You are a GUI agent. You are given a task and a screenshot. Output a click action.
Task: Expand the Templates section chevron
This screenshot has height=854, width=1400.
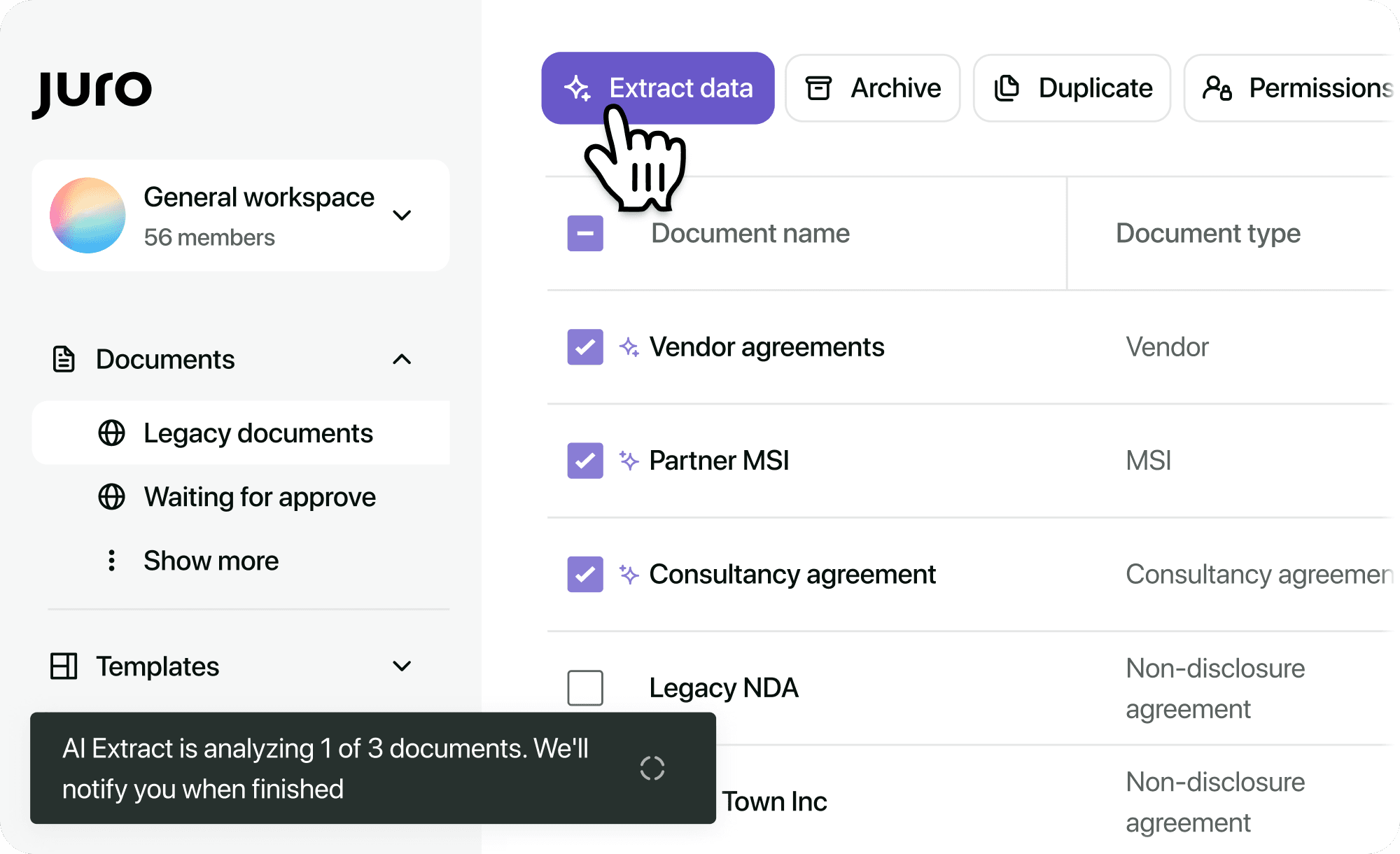[402, 666]
